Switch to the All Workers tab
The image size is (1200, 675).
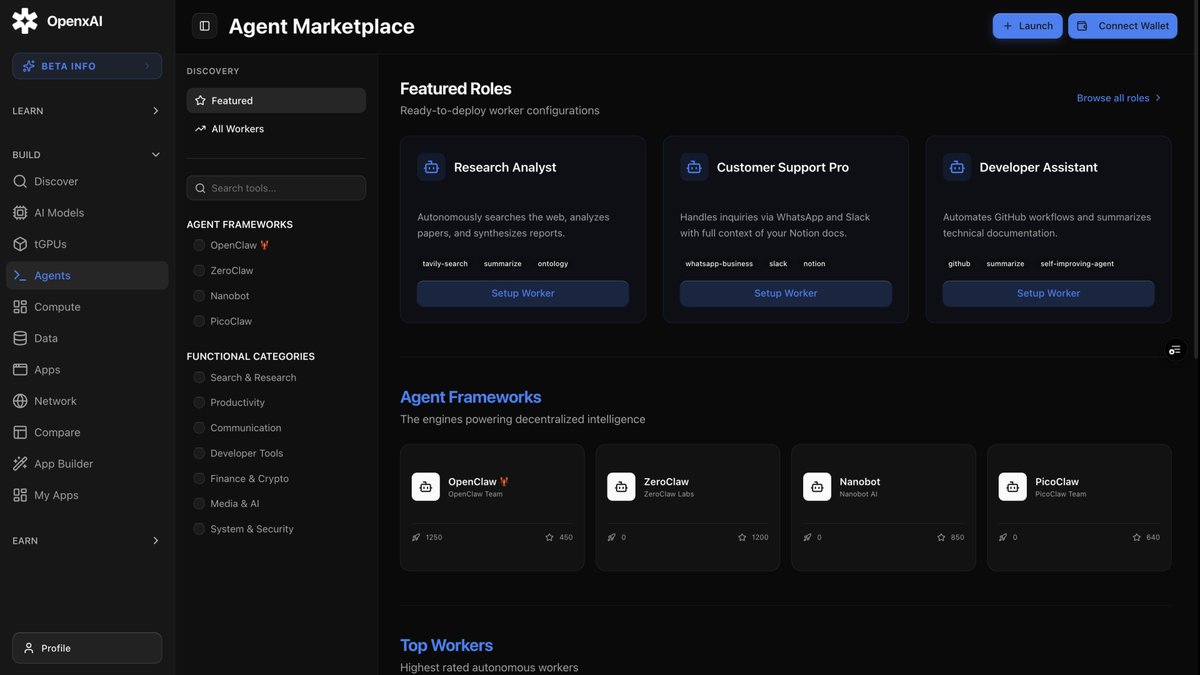click(x=276, y=129)
